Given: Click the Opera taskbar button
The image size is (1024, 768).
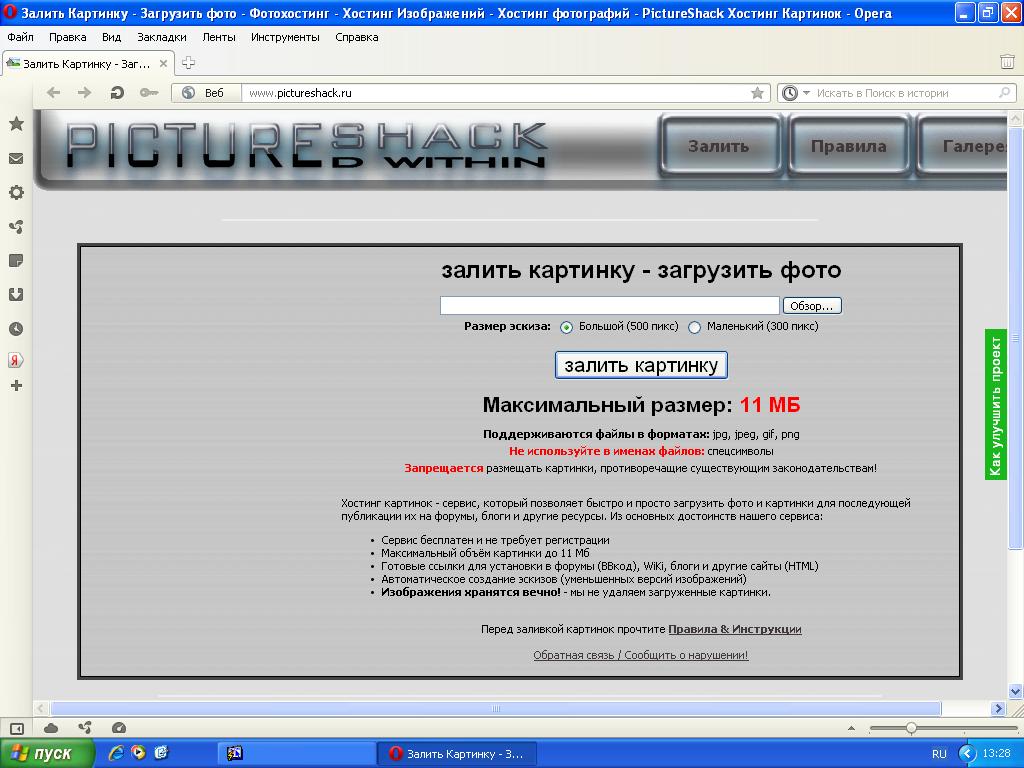Looking at the screenshot, I should [x=457, y=754].
